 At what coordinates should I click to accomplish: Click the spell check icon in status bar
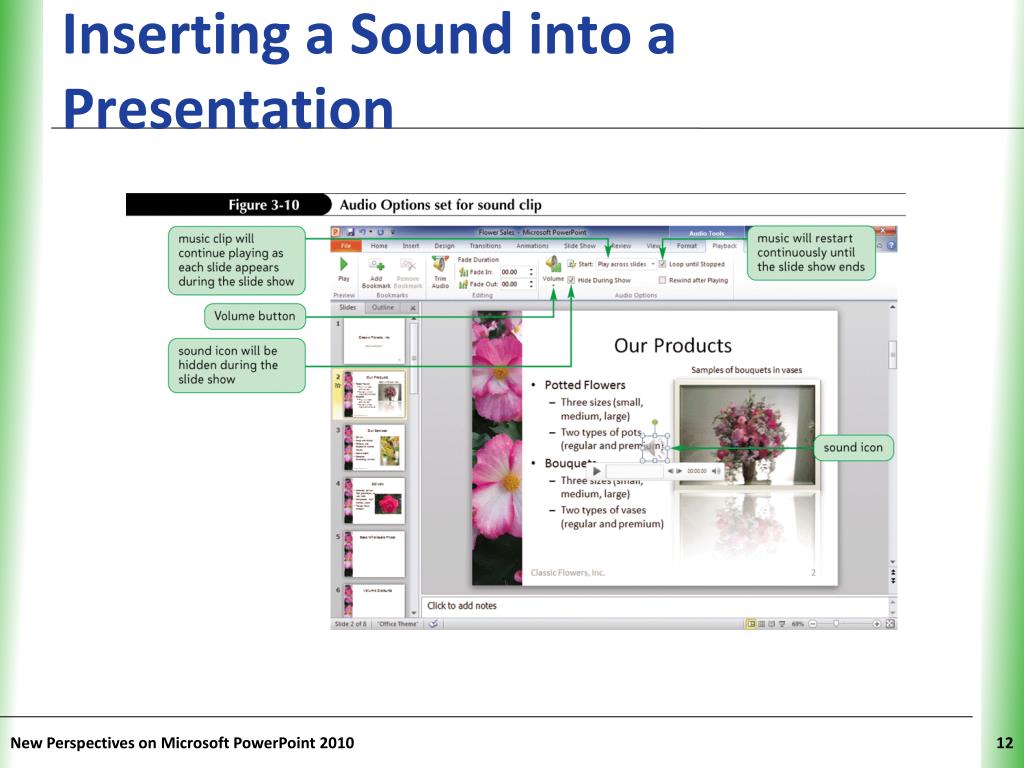[433, 624]
